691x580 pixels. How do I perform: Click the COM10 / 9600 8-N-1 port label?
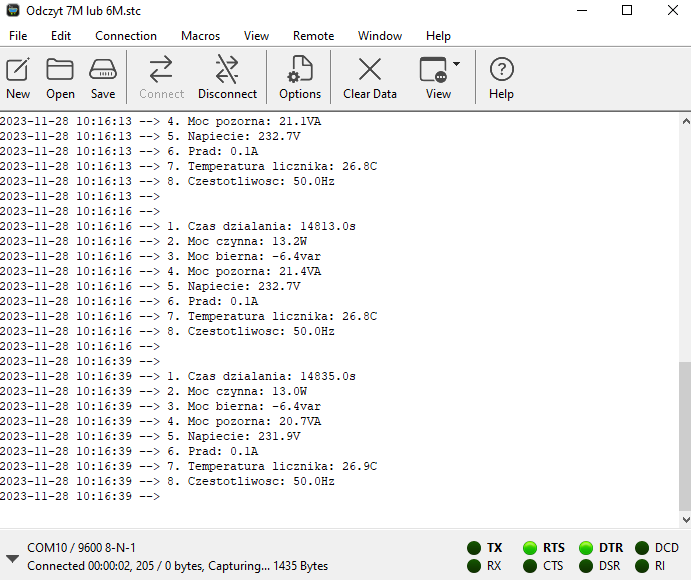click(x=82, y=548)
